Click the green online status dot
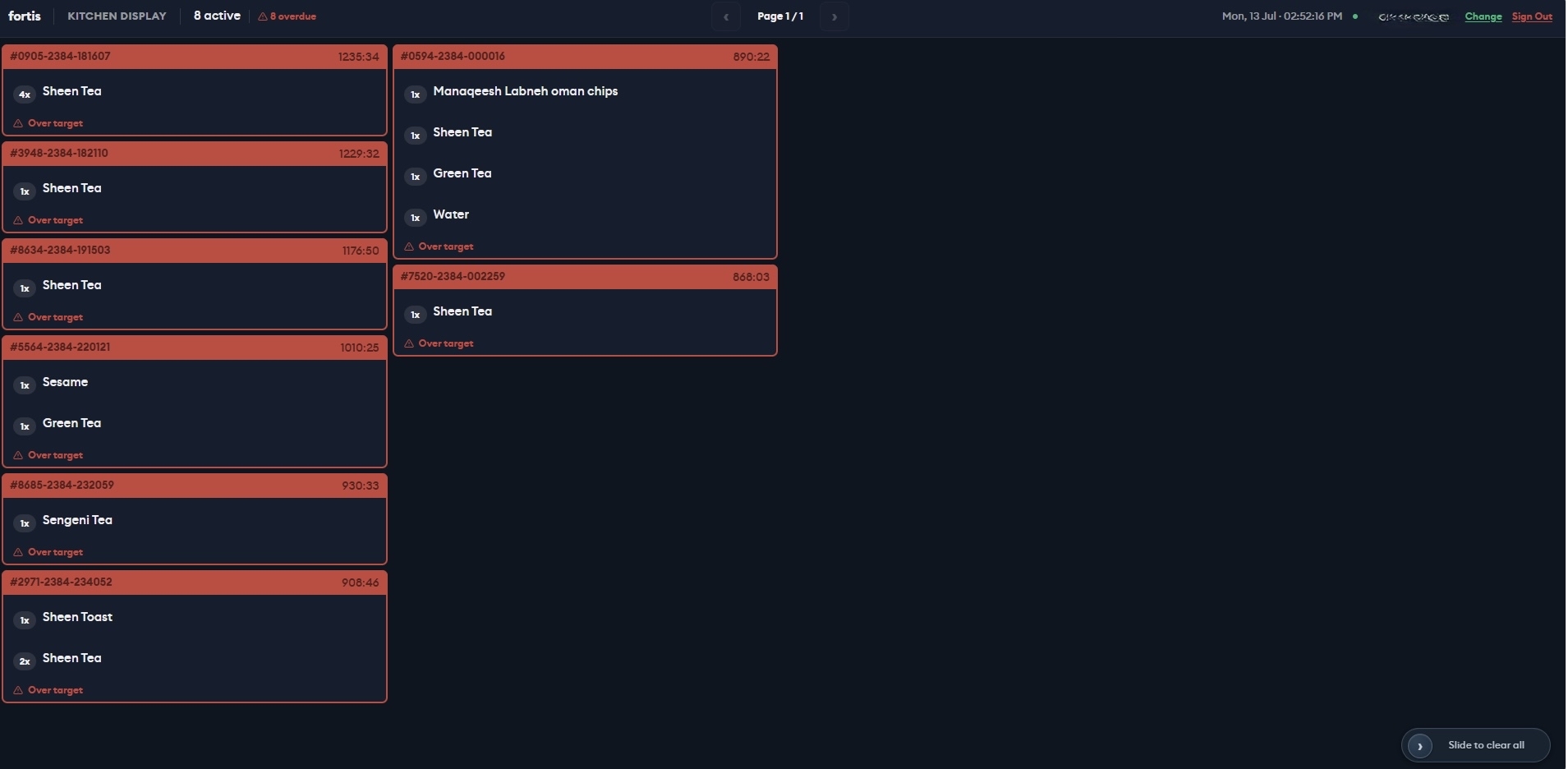Screen dimensions: 1568x769 (1355, 16)
